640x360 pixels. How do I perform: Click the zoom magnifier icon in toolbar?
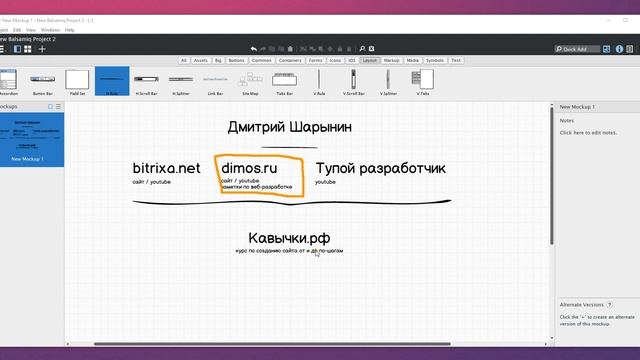pos(362,49)
